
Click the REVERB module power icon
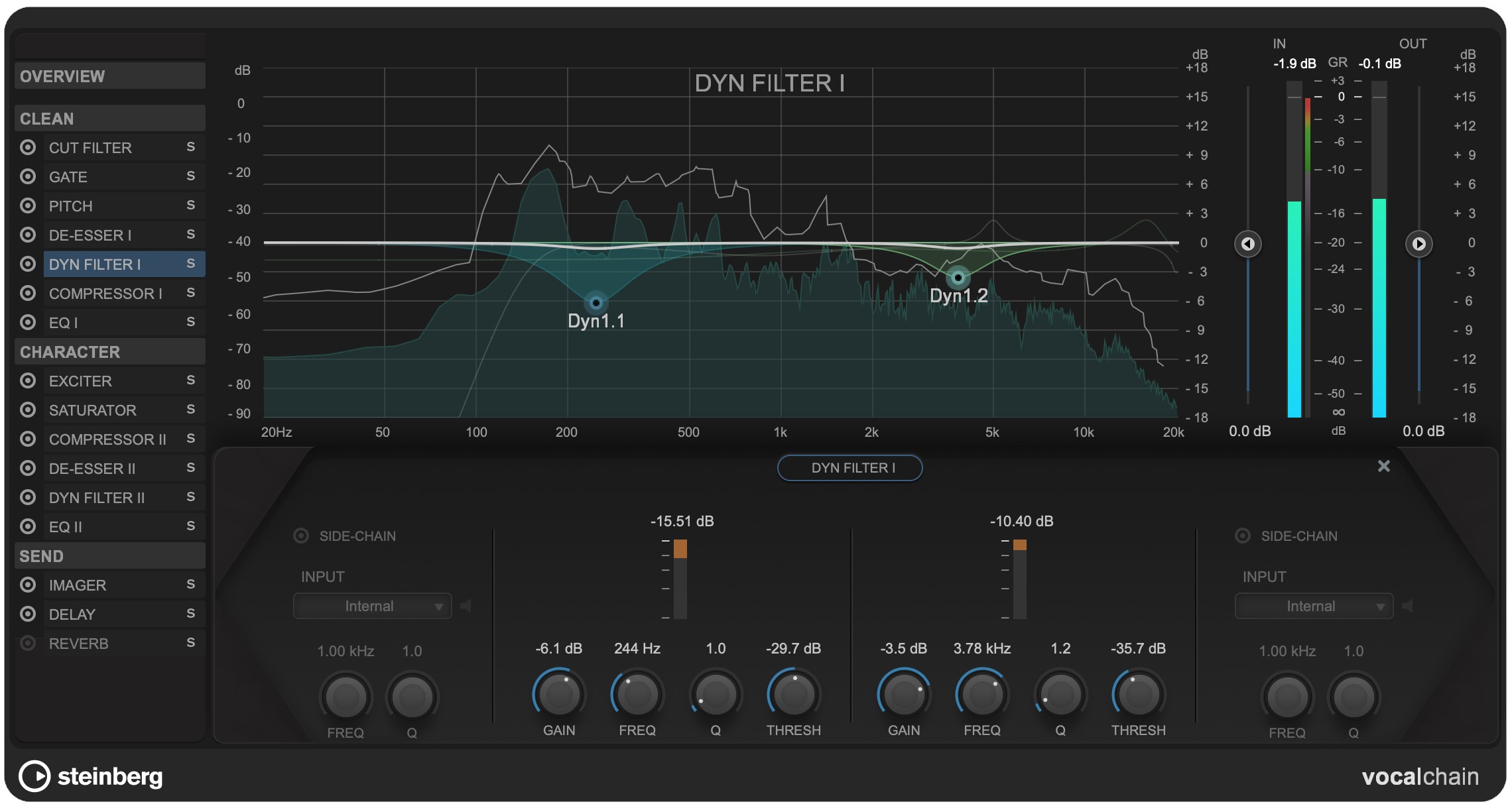click(27, 643)
